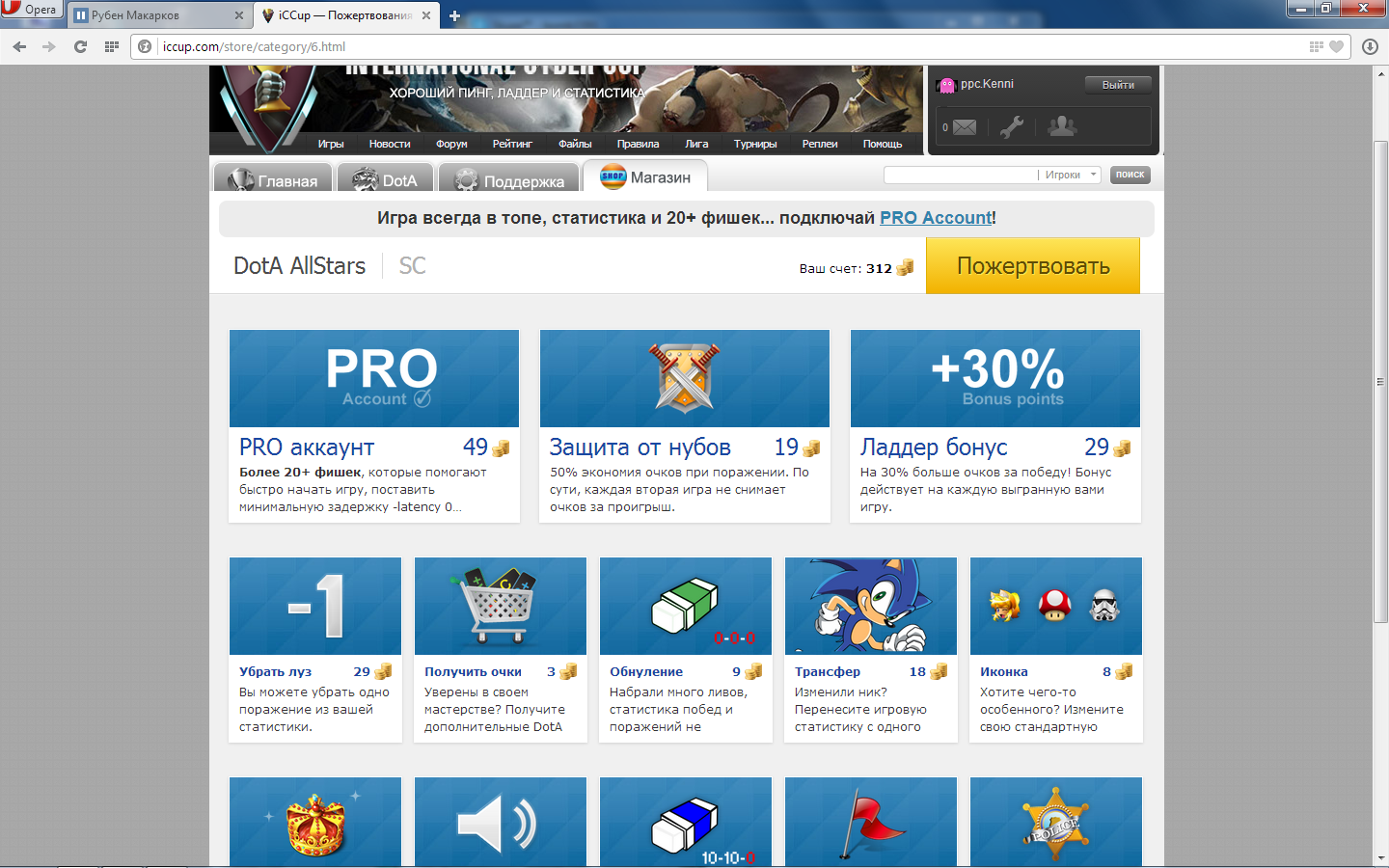The width and height of the screenshot is (1389, 868).
Task: Click the поиск search button
Action: tap(1130, 175)
